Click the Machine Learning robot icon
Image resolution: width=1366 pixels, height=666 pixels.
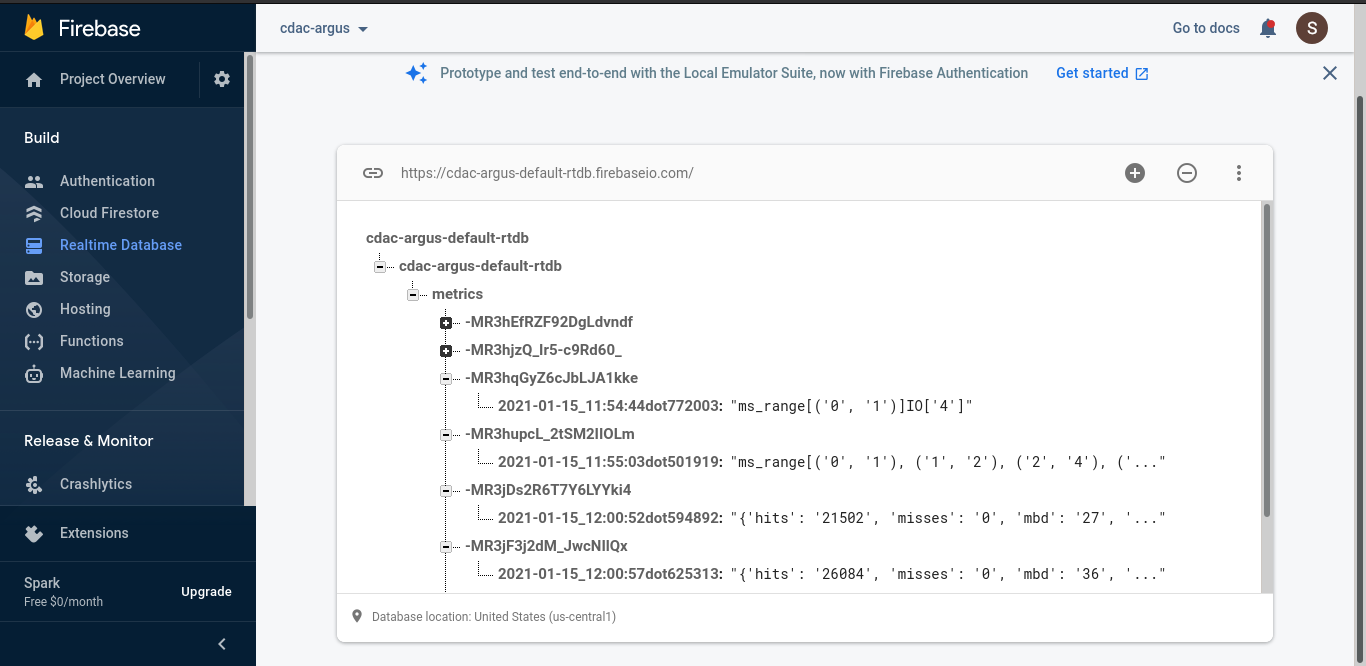click(34, 374)
